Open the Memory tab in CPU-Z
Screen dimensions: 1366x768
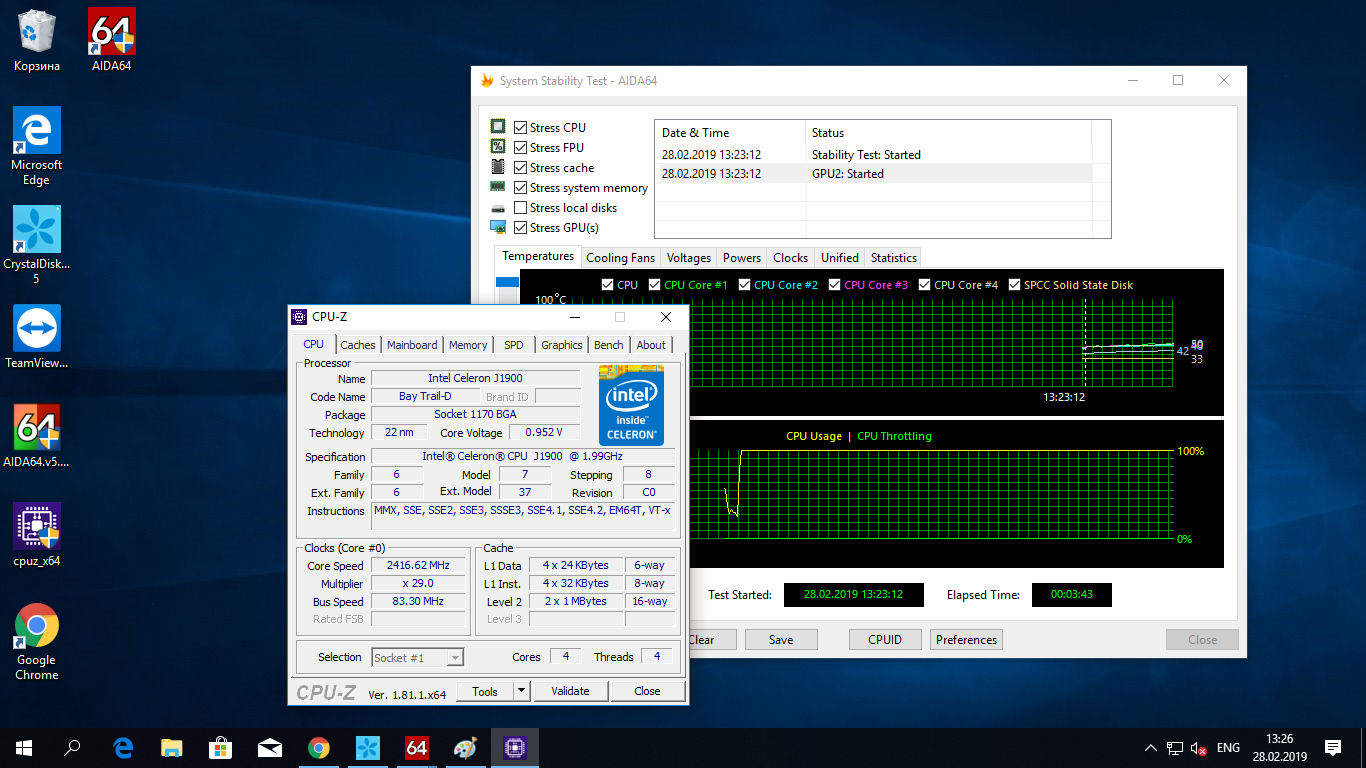(x=468, y=345)
